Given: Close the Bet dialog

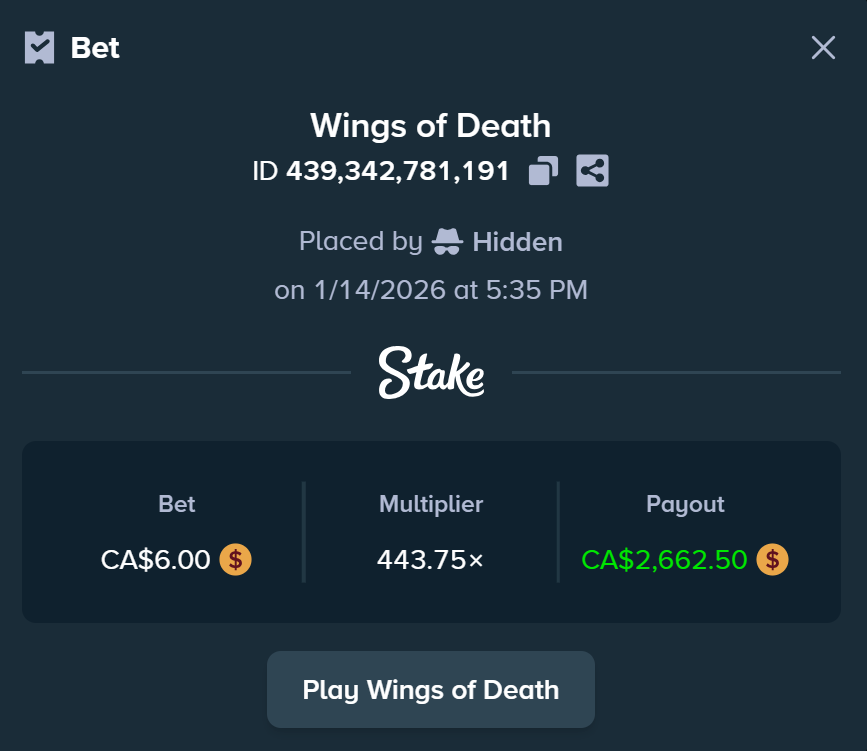Looking at the screenshot, I should [x=823, y=47].
